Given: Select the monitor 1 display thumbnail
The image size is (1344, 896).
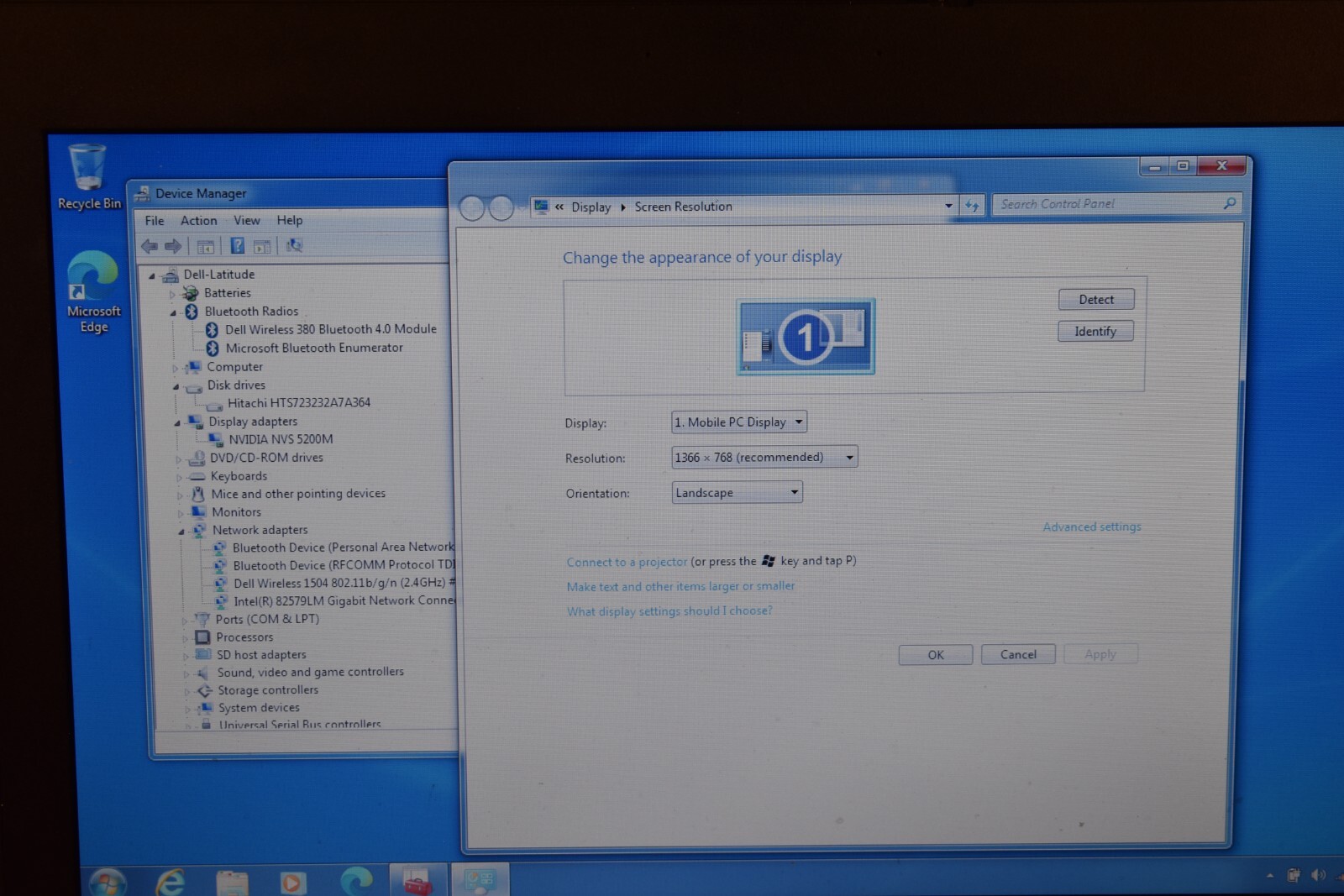Looking at the screenshot, I should [x=806, y=337].
